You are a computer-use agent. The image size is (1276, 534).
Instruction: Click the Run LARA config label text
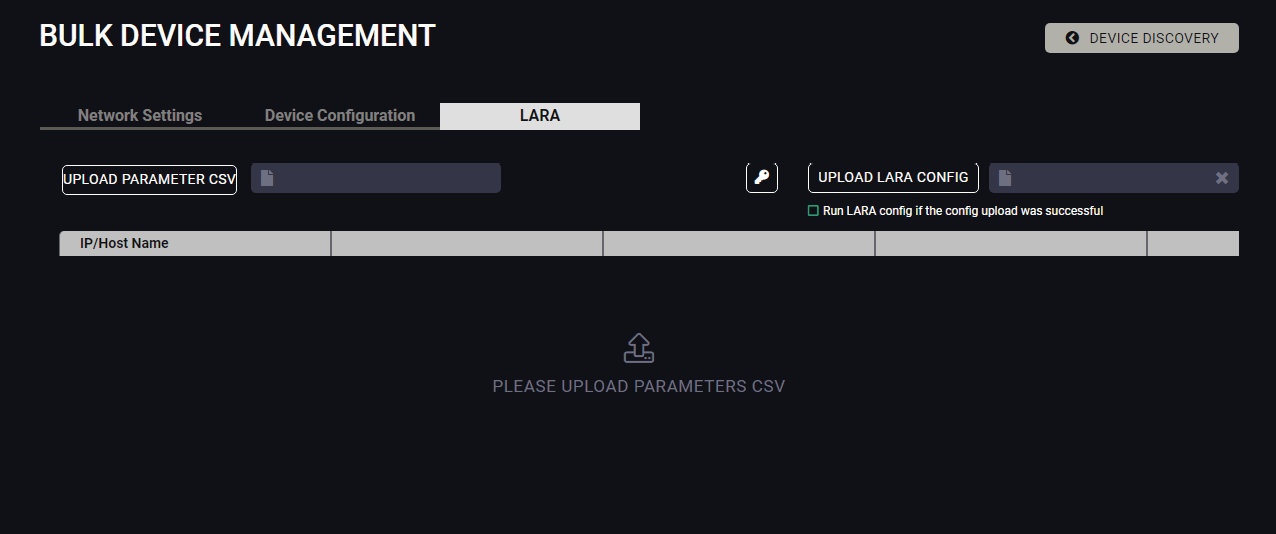[963, 211]
